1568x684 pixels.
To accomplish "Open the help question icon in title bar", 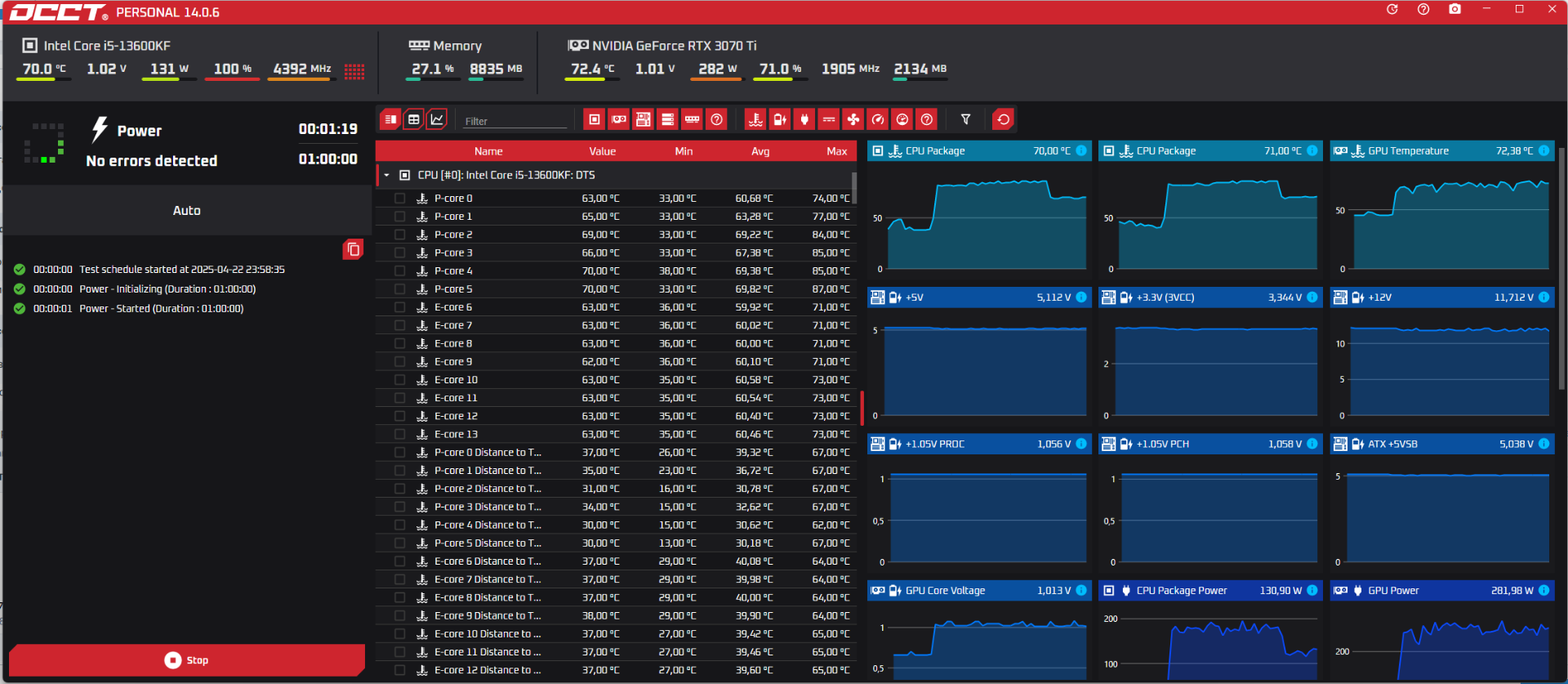I will [x=1423, y=10].
